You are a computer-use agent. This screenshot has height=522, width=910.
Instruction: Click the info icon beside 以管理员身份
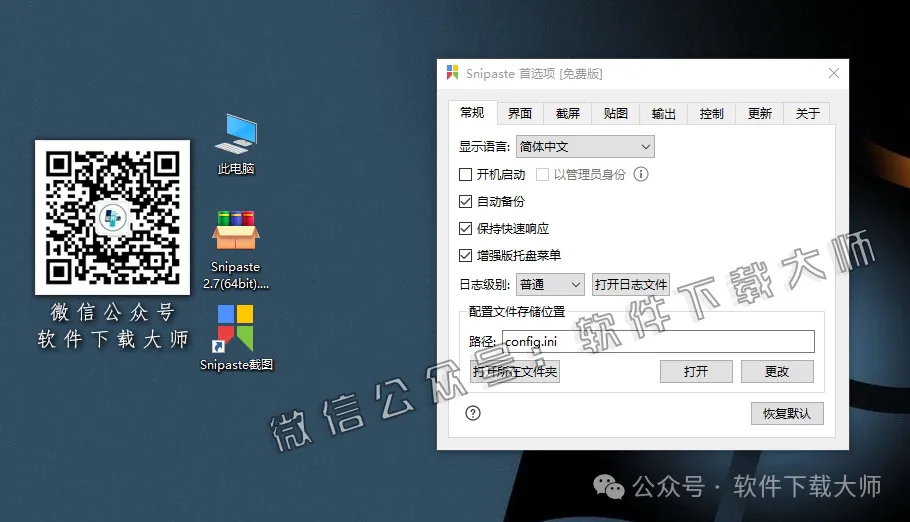[641, 174]
